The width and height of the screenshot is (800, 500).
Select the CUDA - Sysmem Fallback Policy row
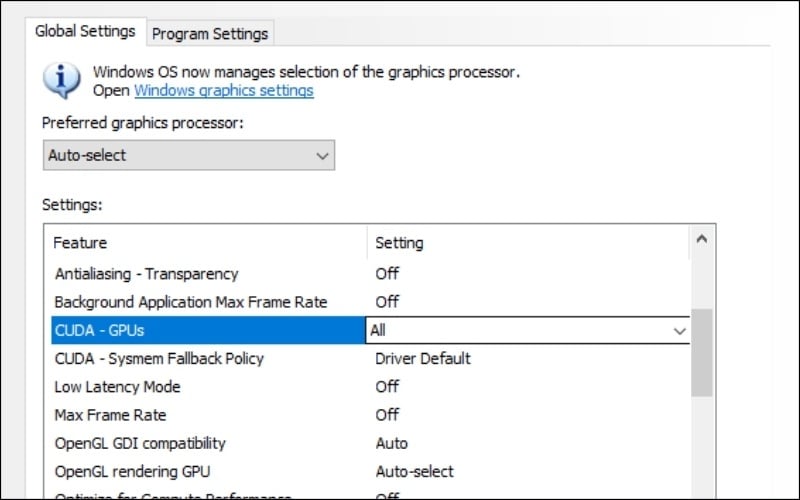click(x=159, y=358)
